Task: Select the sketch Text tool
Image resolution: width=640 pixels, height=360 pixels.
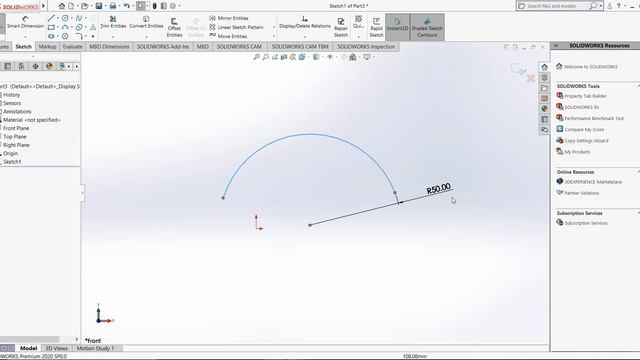Action: click(x=93, y=27)
